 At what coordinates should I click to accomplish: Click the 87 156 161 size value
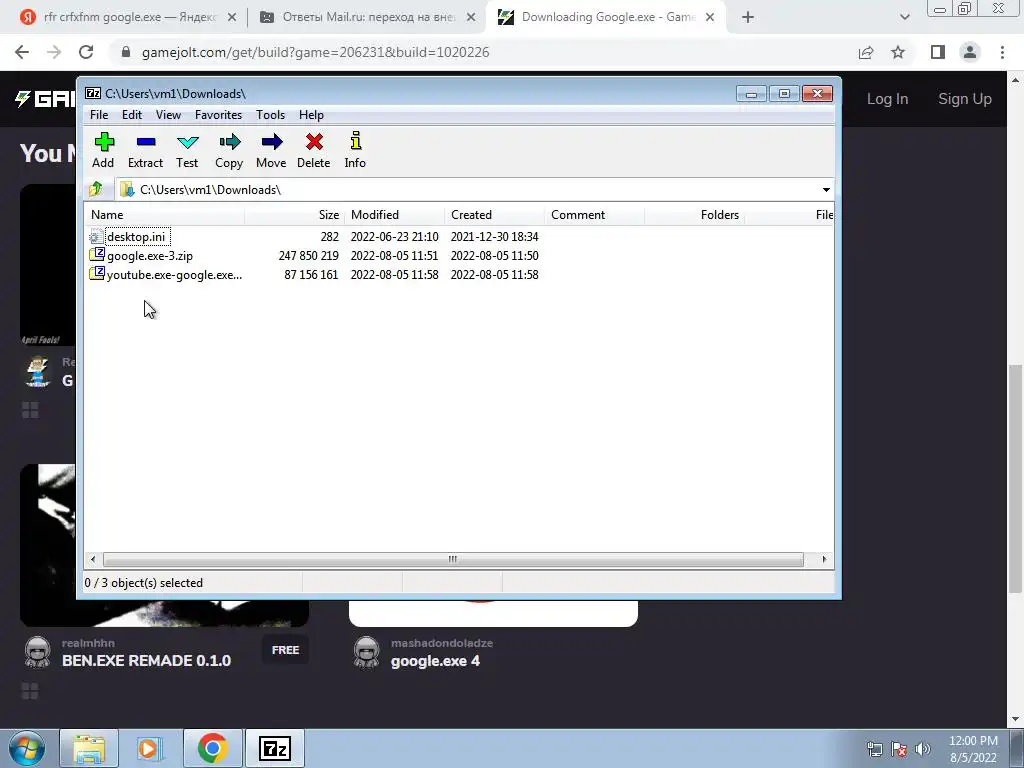tap(311, 275)
